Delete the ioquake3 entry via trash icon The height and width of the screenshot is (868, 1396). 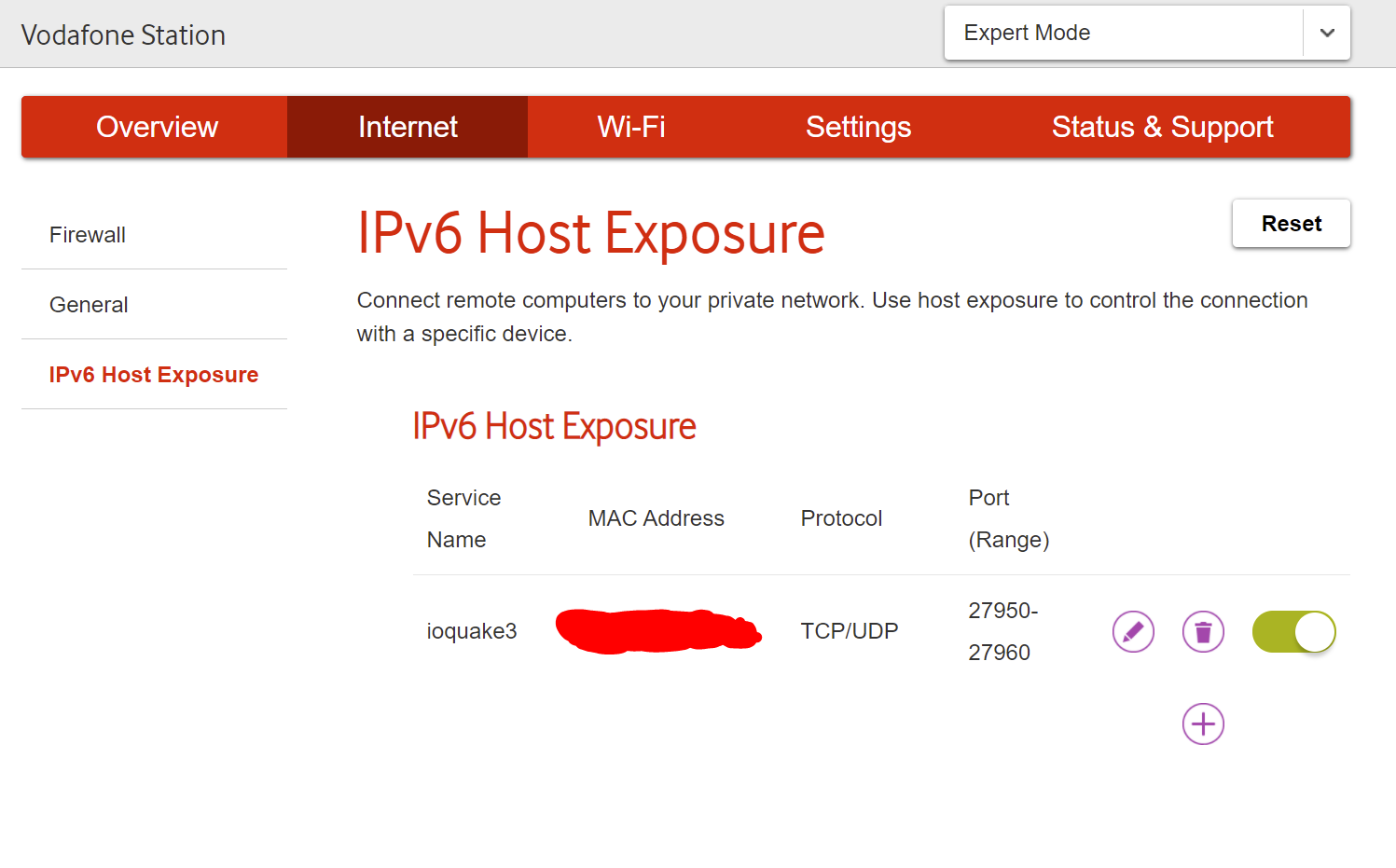coord(1203,632)
